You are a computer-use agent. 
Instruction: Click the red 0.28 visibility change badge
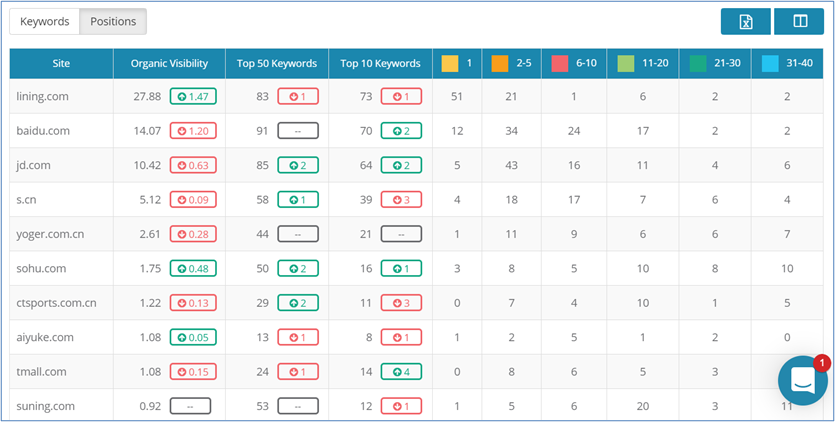pos(193,234)
